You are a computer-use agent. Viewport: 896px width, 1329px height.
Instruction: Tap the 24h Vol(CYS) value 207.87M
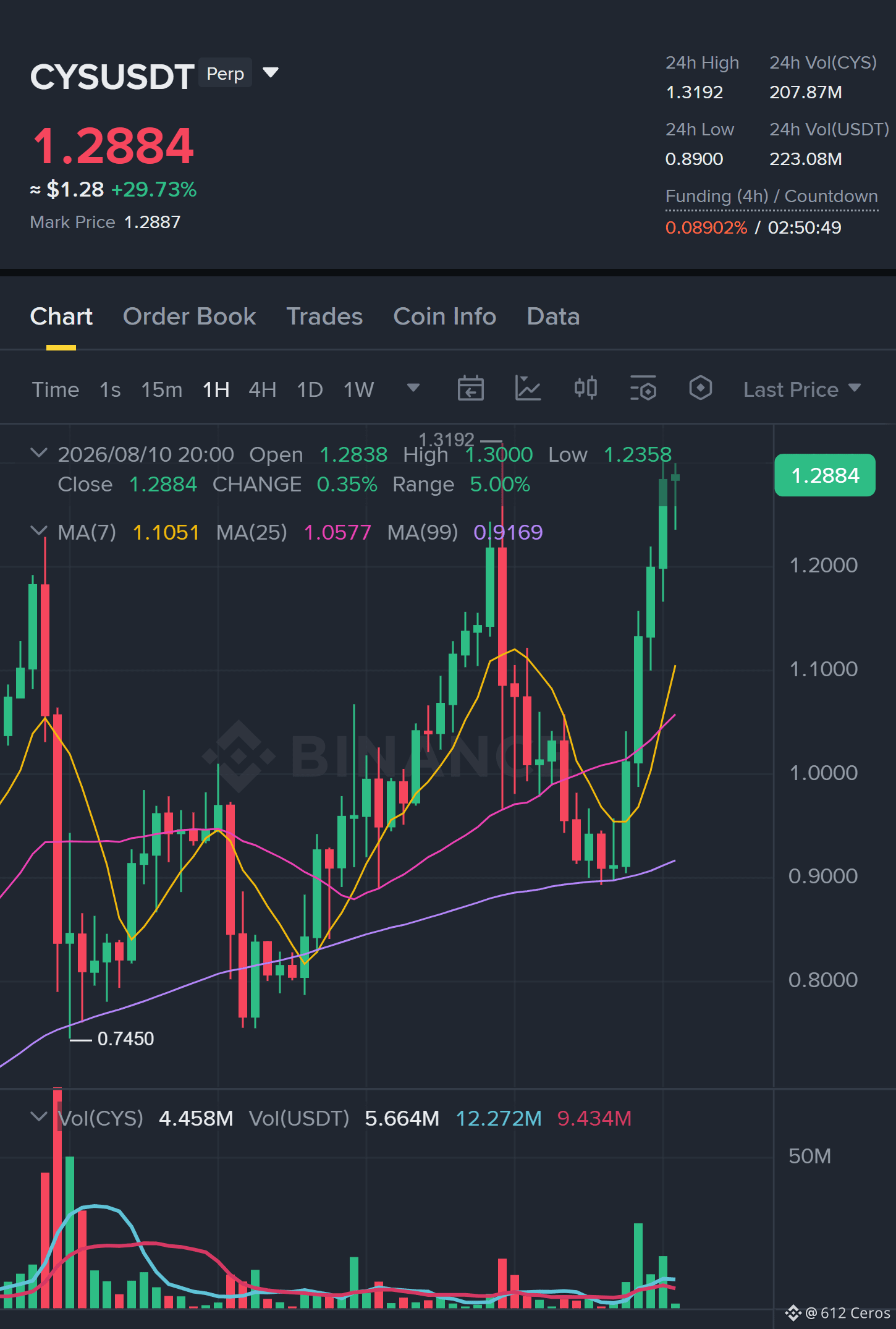click(805, 92)
